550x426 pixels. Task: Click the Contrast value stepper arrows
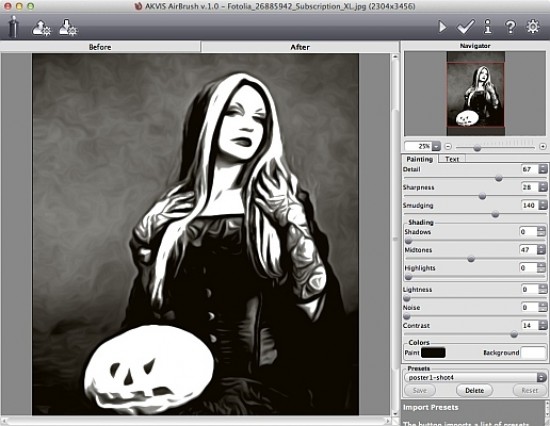(x=543, y=325)
